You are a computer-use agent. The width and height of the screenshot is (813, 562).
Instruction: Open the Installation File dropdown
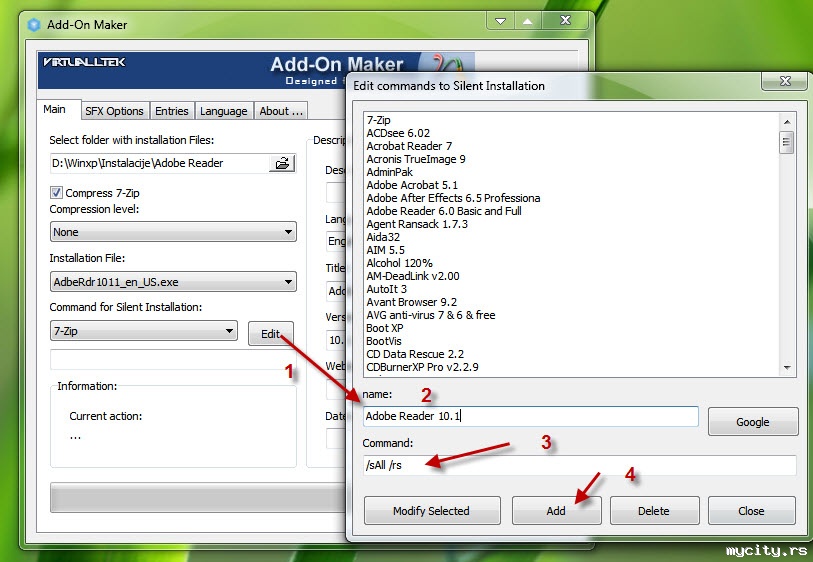[173, 282]
